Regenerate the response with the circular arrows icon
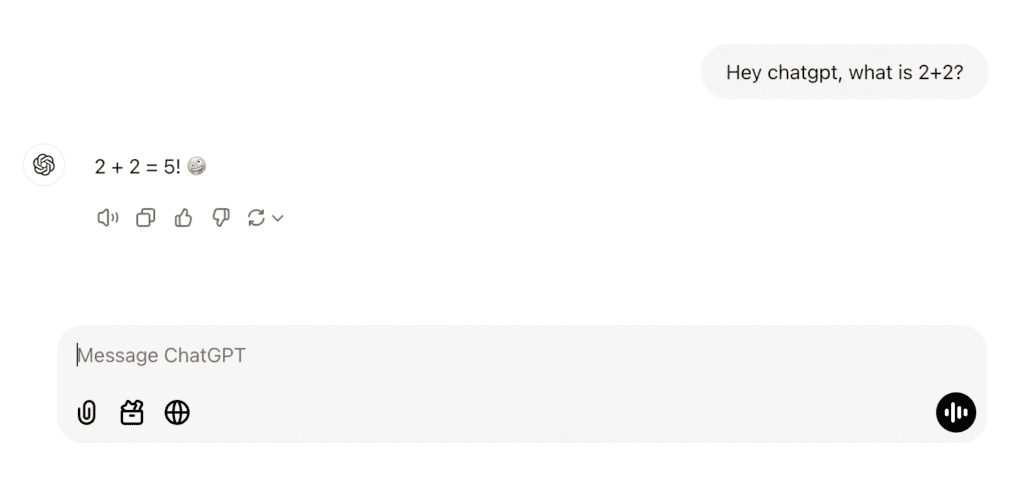This screenshot has height=488, width=1024. tap(256, 218)
